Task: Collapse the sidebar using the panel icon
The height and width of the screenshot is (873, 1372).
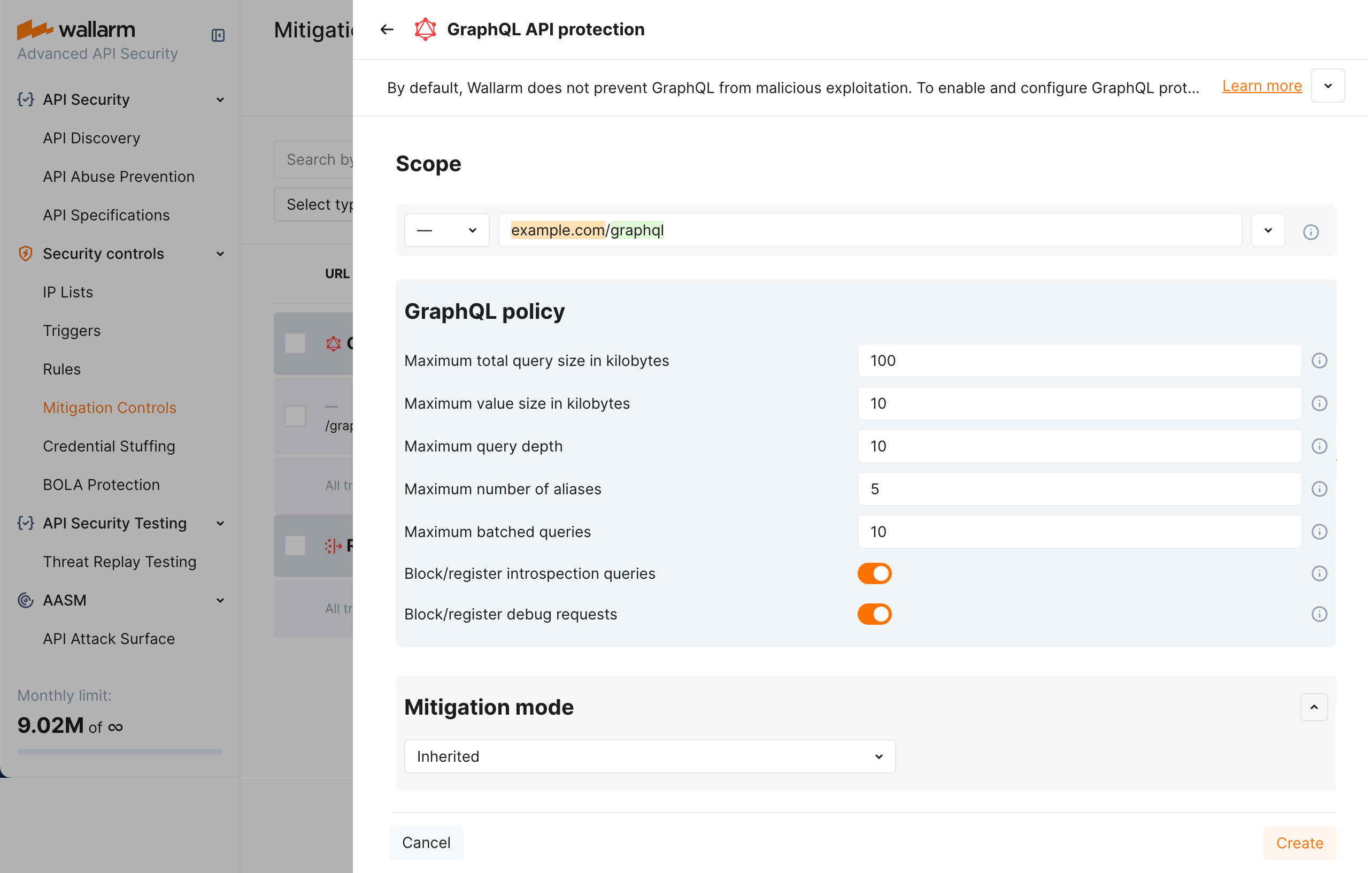Action: (218, 35)
